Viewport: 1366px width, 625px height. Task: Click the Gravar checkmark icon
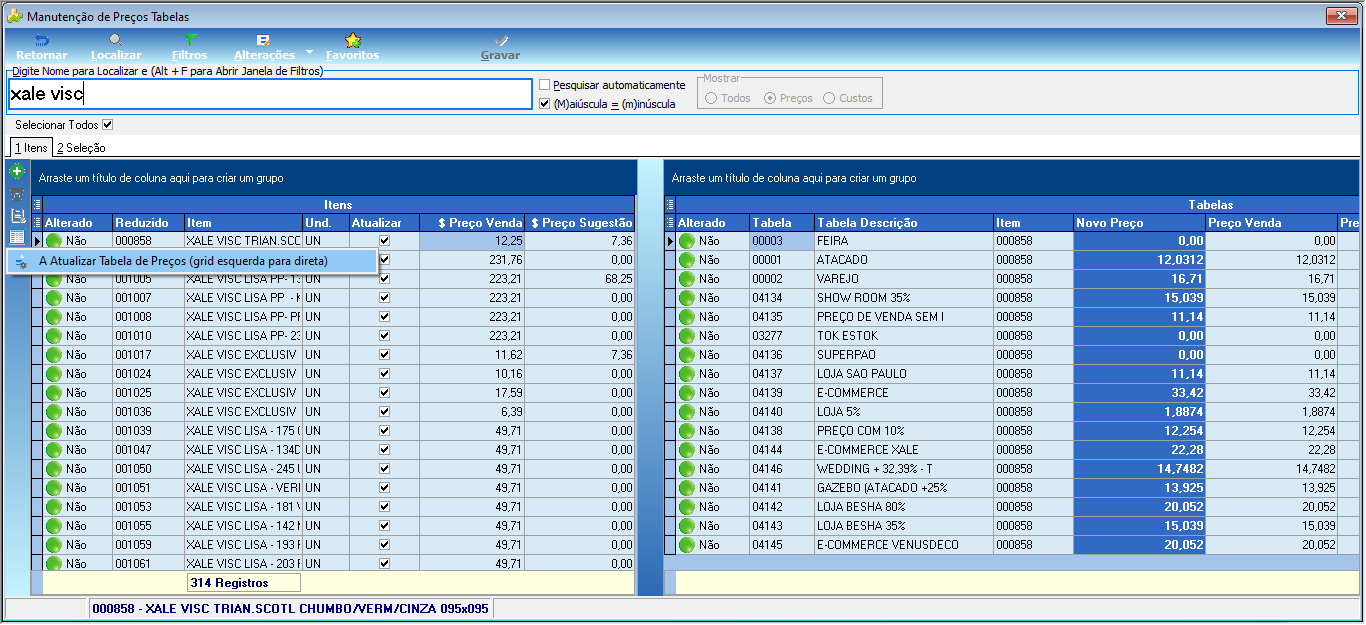(x=500, y=40)
